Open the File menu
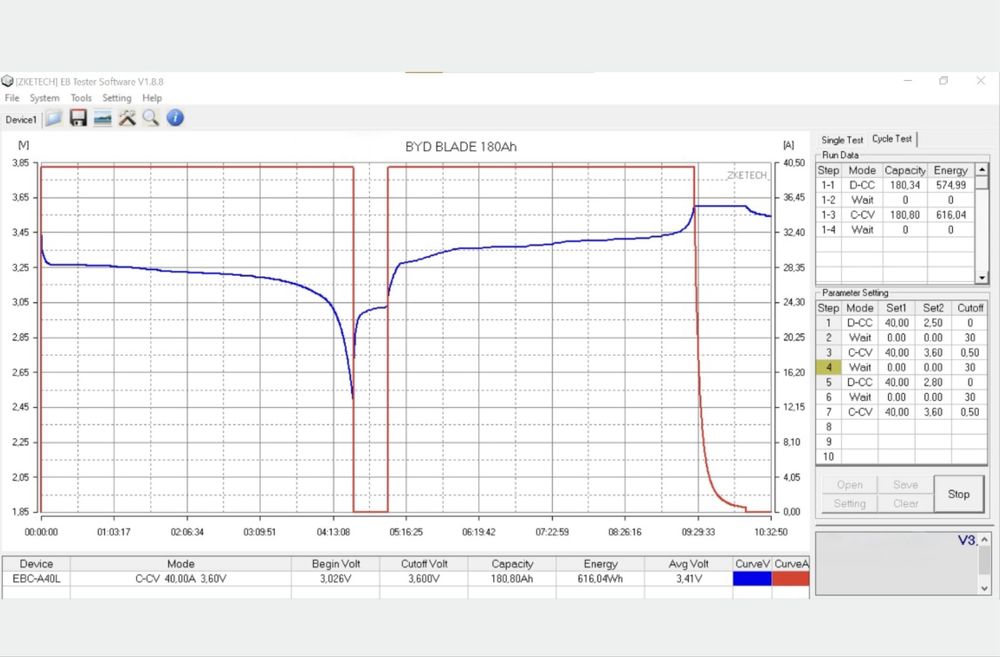Viewport: 1000px width, 657px height. point(12,98)
